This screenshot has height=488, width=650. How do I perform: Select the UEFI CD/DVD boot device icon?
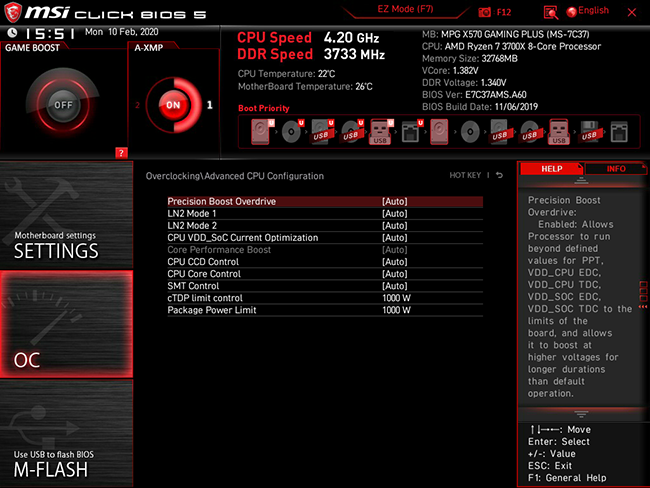tap(292, 132)
